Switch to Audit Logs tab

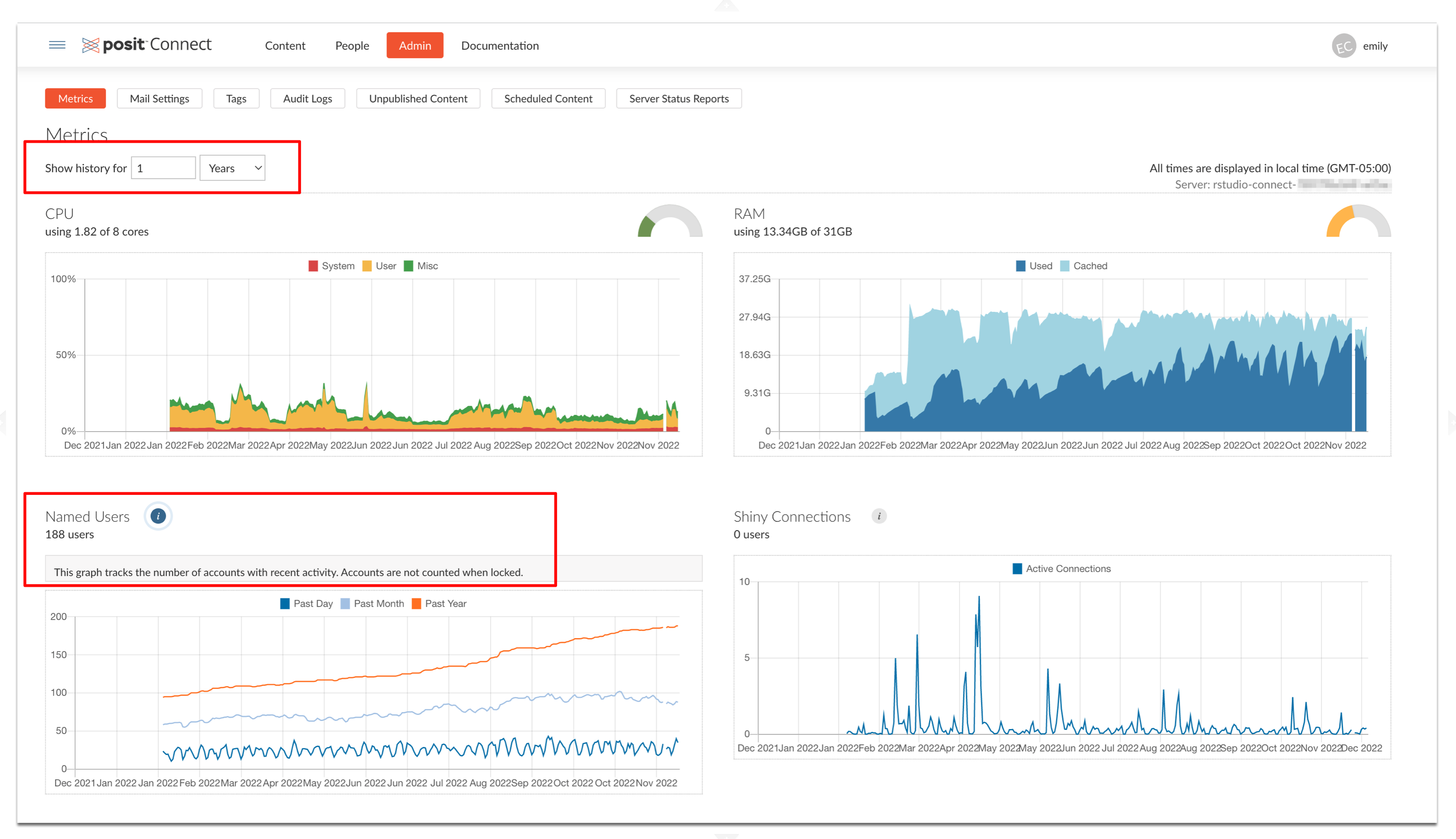click(308, 99)
